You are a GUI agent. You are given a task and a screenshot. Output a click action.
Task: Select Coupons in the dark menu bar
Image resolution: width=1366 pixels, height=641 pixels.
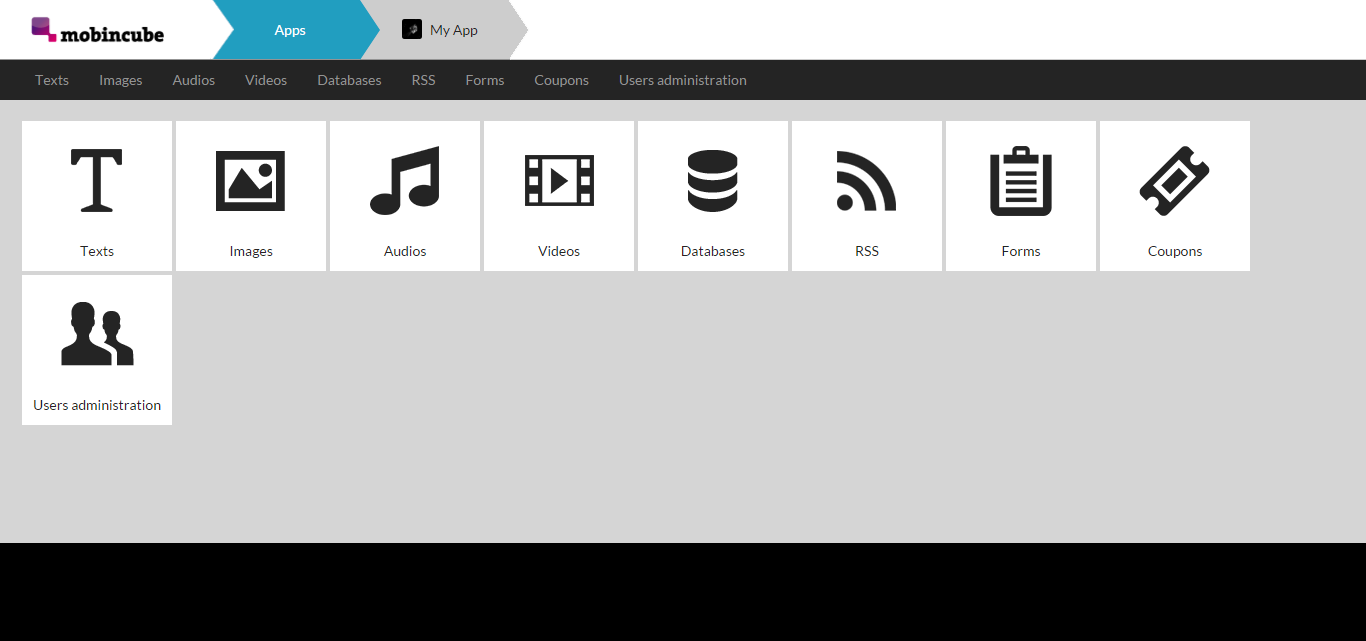click(562, 80)
